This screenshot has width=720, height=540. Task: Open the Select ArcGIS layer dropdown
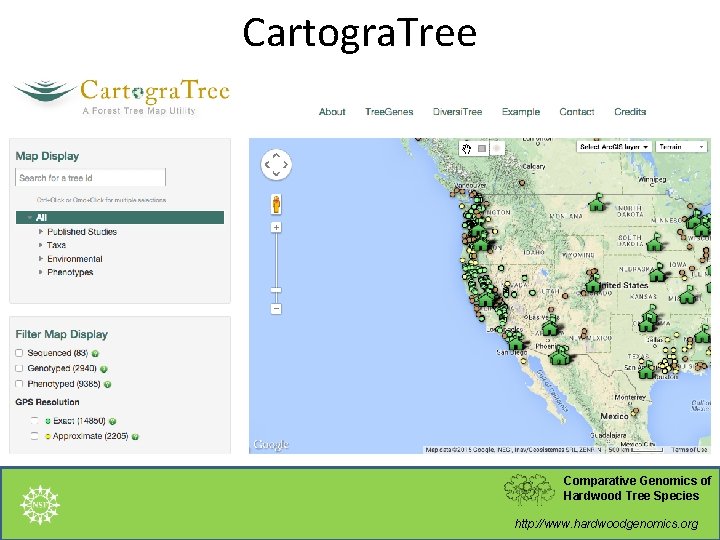click(x=614, y=147)
